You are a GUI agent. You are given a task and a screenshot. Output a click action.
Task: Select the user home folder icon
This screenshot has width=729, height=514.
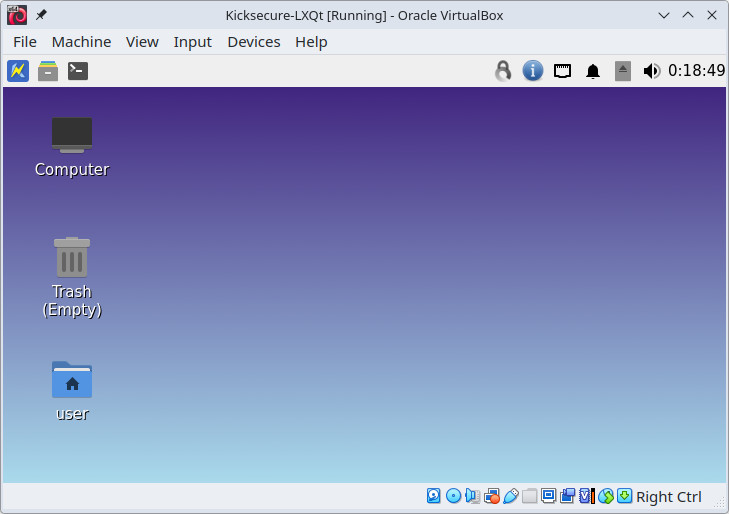coord(72,380)
